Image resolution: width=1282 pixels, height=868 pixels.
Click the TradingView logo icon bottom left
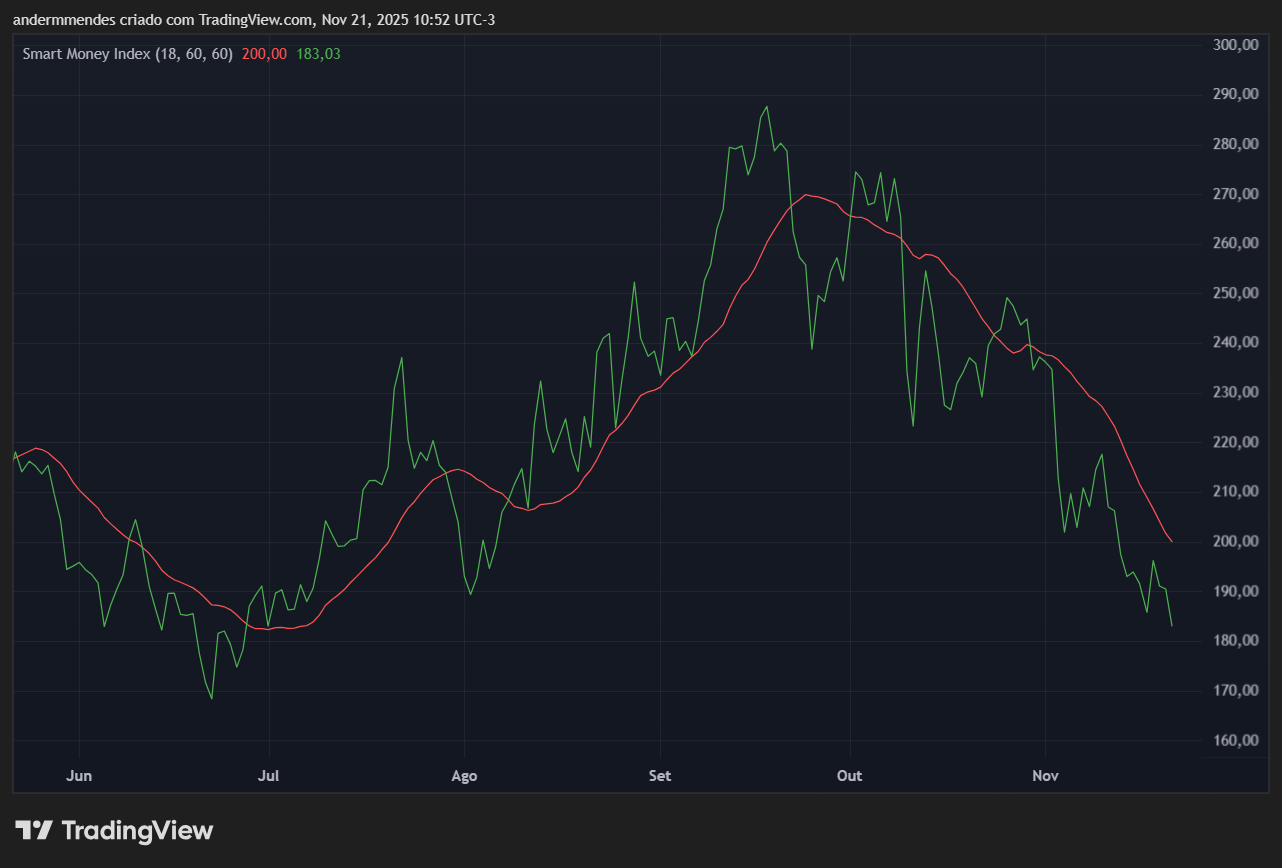coord(33,830)
